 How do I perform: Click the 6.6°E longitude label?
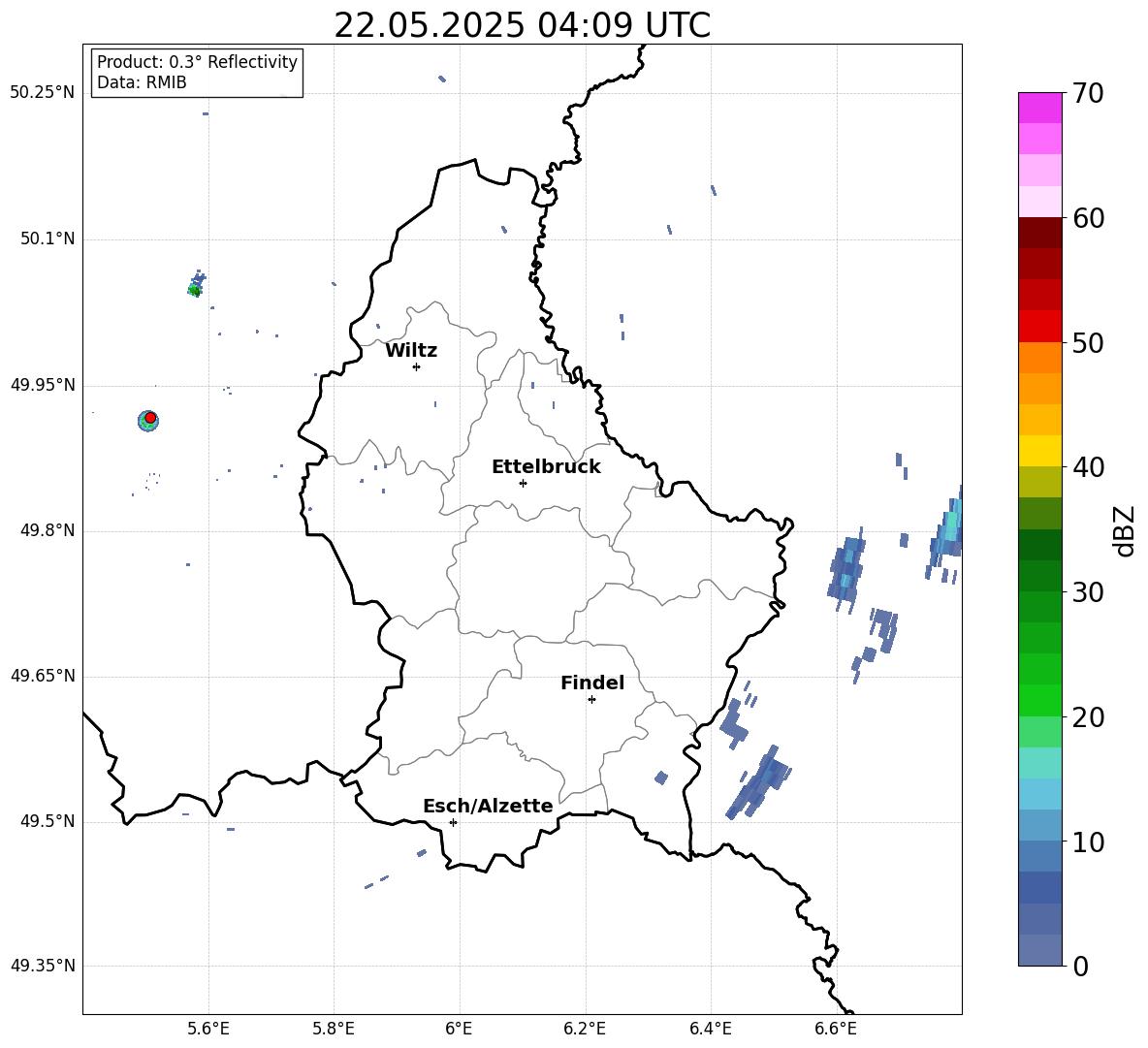tap(836, 1029)
